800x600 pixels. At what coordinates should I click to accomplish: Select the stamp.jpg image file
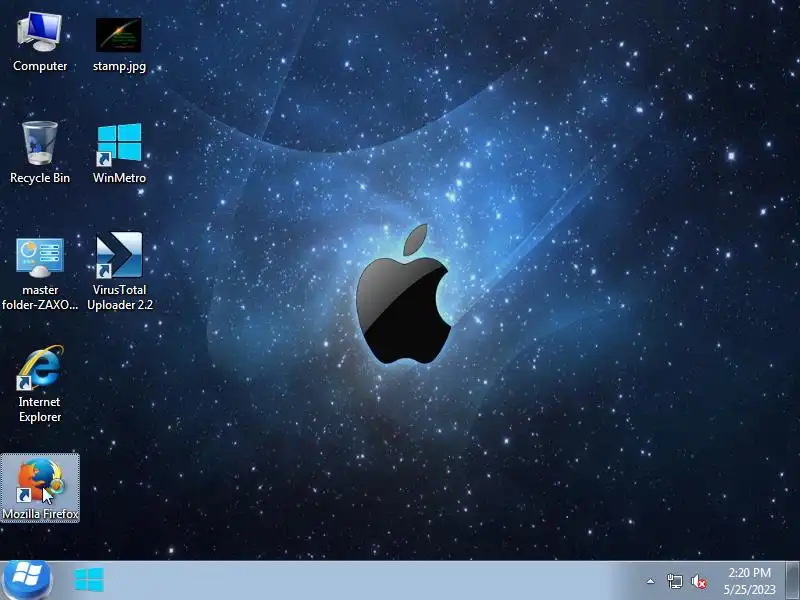(x=119, y=44)
